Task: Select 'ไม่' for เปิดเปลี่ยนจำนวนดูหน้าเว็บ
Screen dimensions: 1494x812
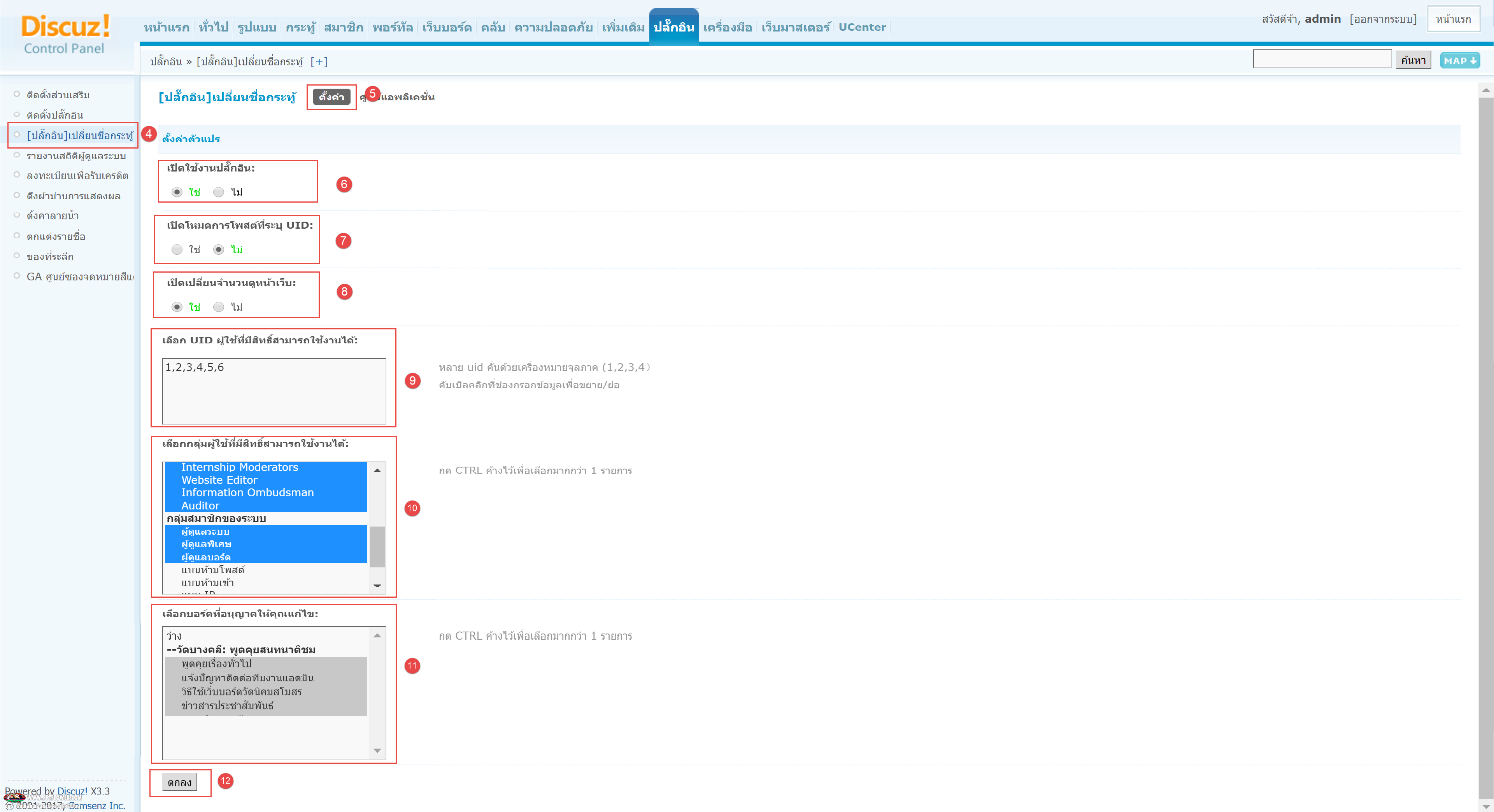Action: 219,306
